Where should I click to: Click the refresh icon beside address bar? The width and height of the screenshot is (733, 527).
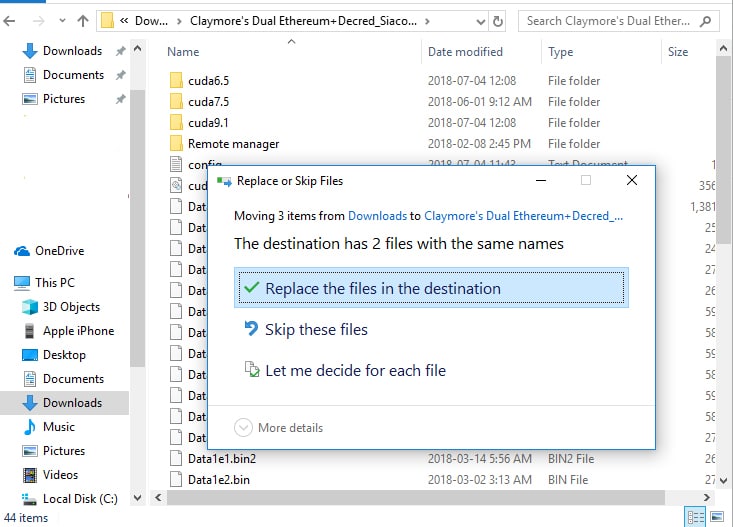(498, 20)
